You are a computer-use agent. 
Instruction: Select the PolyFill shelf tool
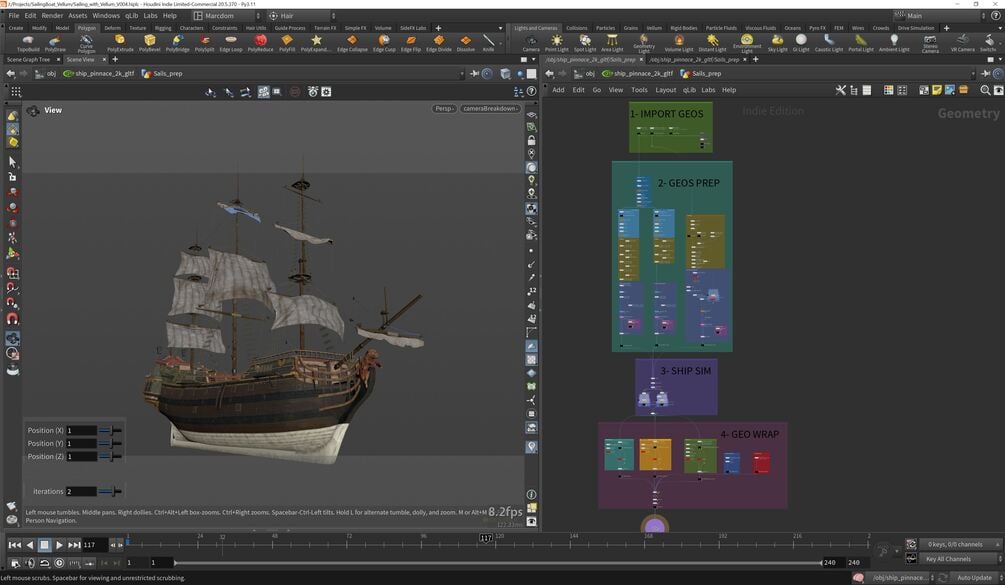(x=287, y=43)
